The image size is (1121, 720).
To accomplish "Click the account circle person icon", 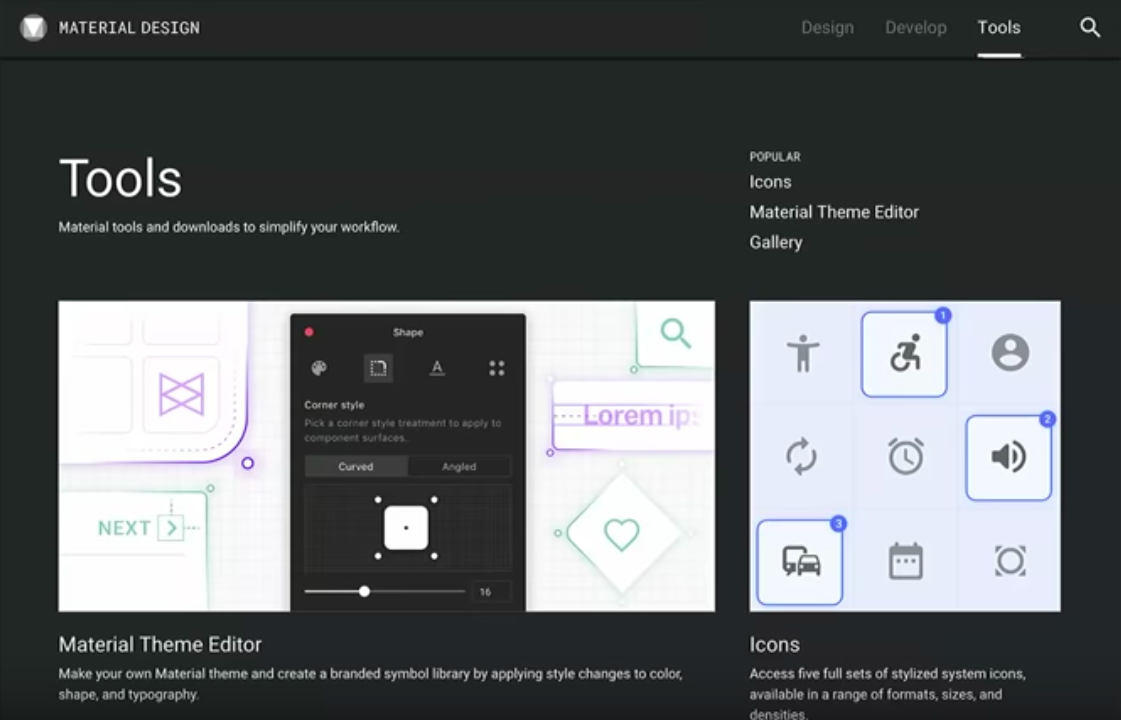I will tap(1010, 353).
